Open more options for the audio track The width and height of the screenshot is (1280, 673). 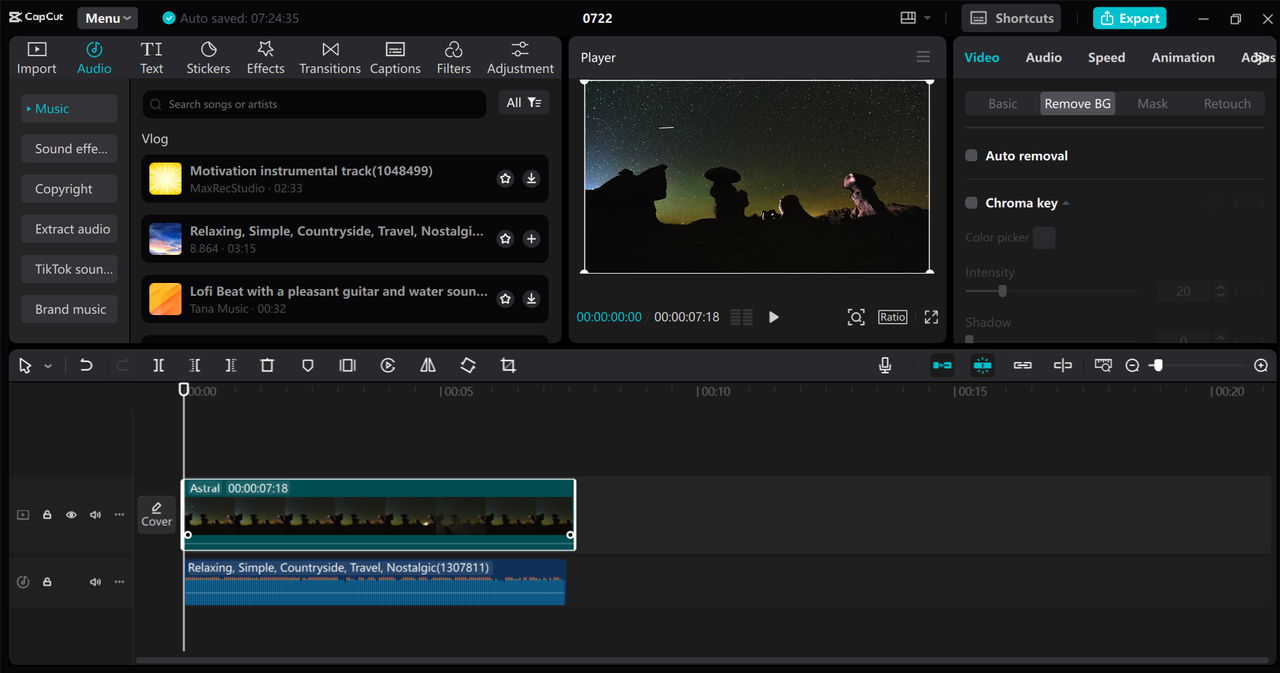click(x=119, y=582)
